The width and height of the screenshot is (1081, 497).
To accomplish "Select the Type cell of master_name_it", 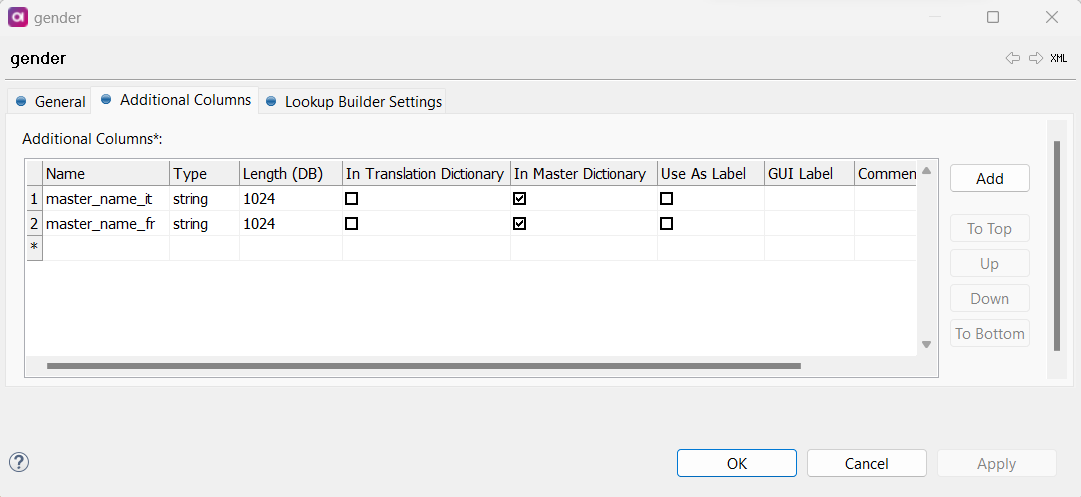I will (204, 199).
